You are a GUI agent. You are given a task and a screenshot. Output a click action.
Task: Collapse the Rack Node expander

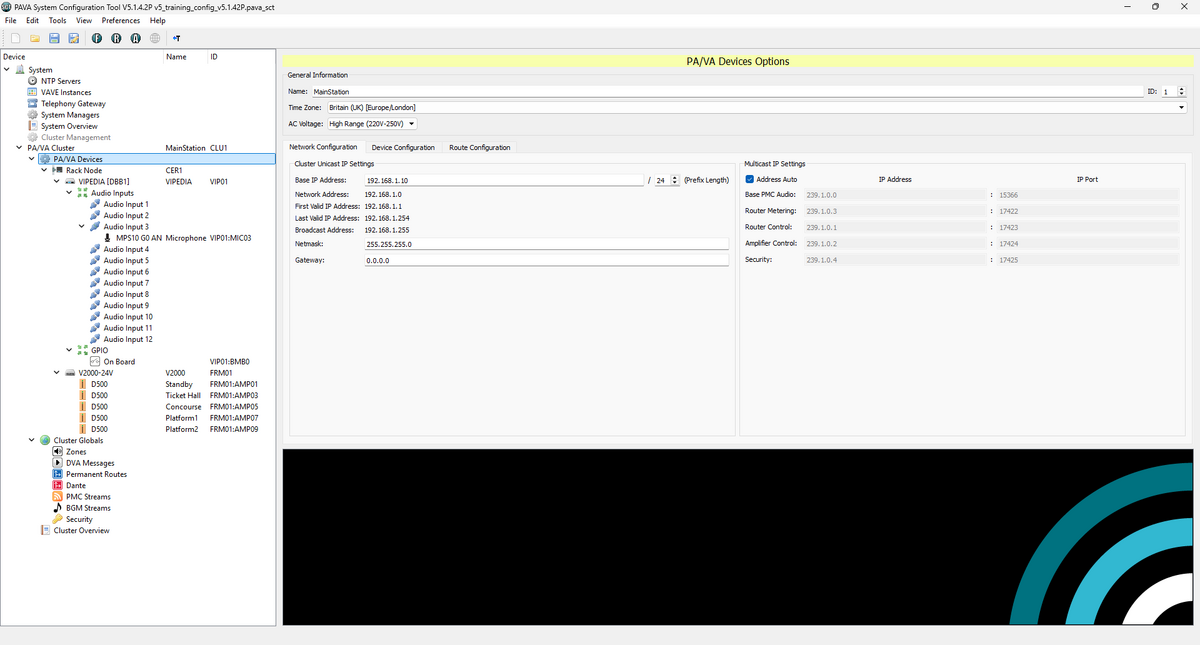coord(44,170)
